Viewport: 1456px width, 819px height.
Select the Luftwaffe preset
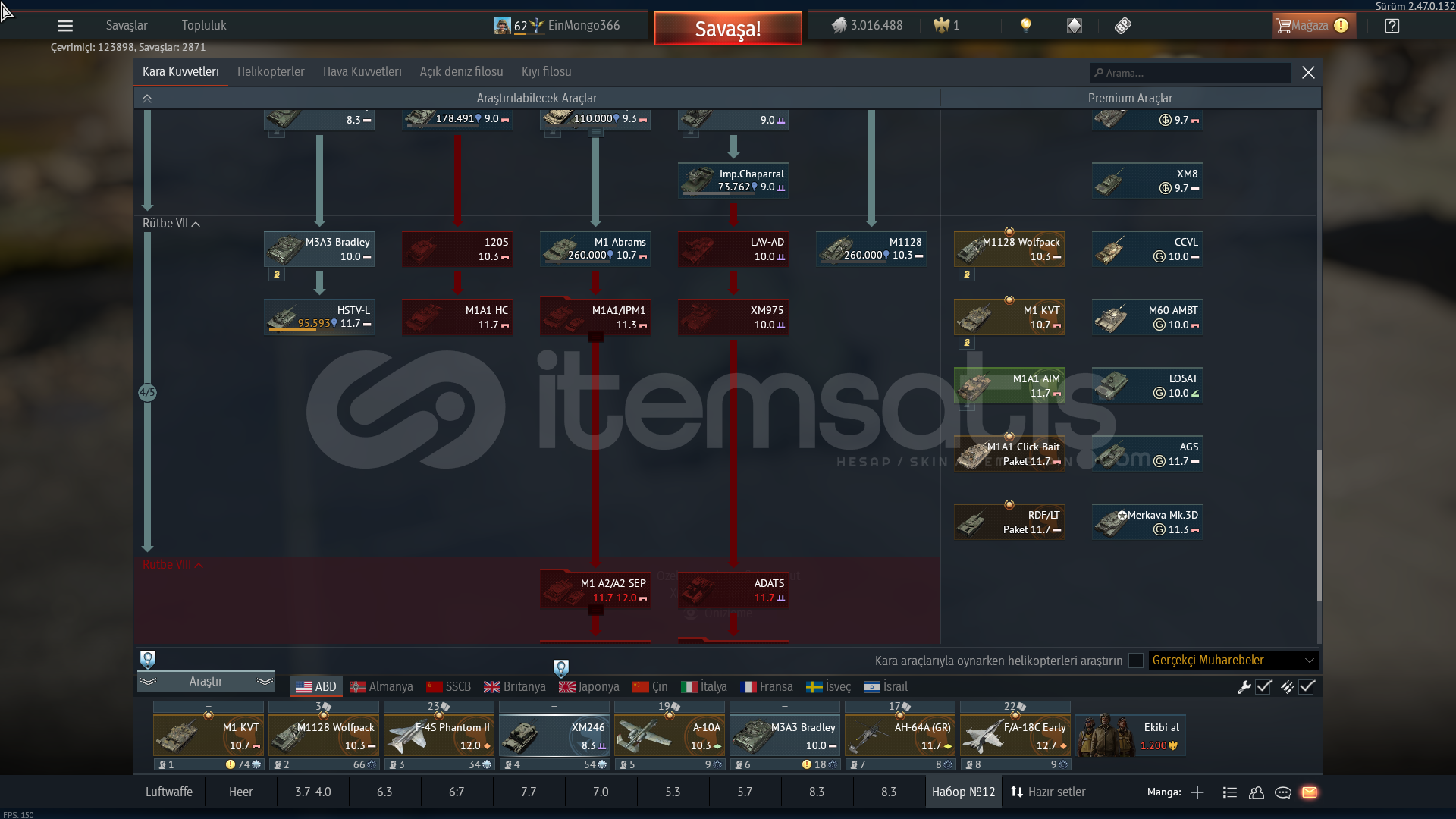(169, 792)
